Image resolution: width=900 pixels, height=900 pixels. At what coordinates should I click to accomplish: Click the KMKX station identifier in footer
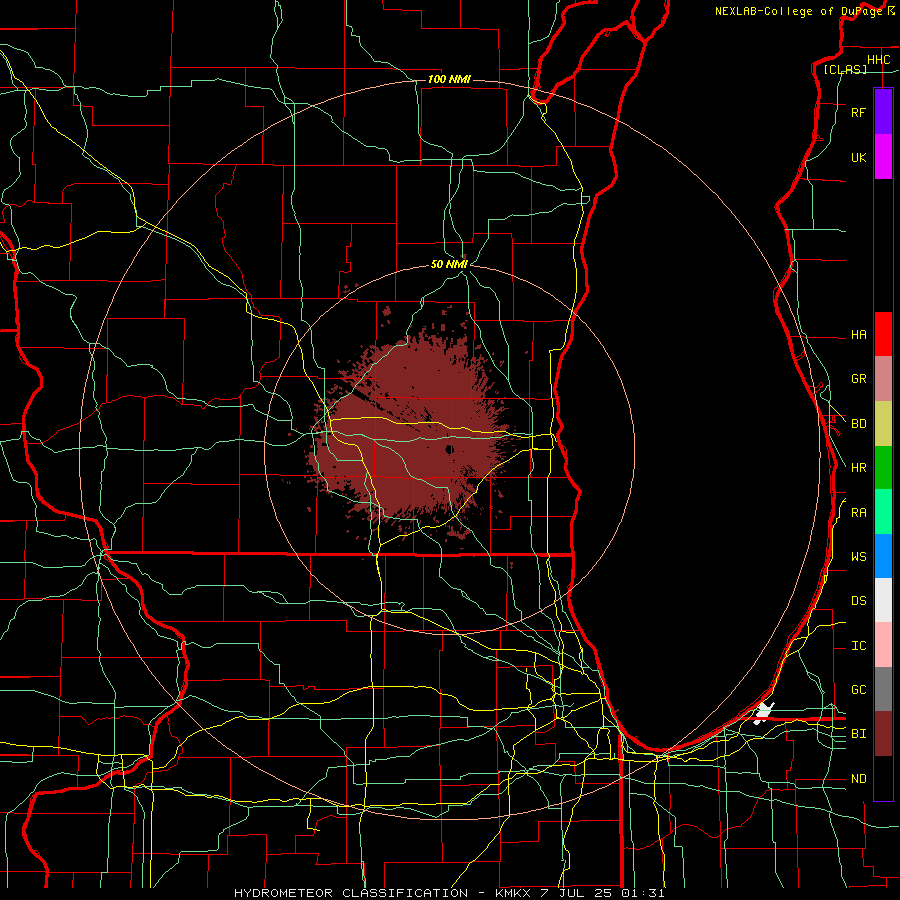(x=511, y=893)
